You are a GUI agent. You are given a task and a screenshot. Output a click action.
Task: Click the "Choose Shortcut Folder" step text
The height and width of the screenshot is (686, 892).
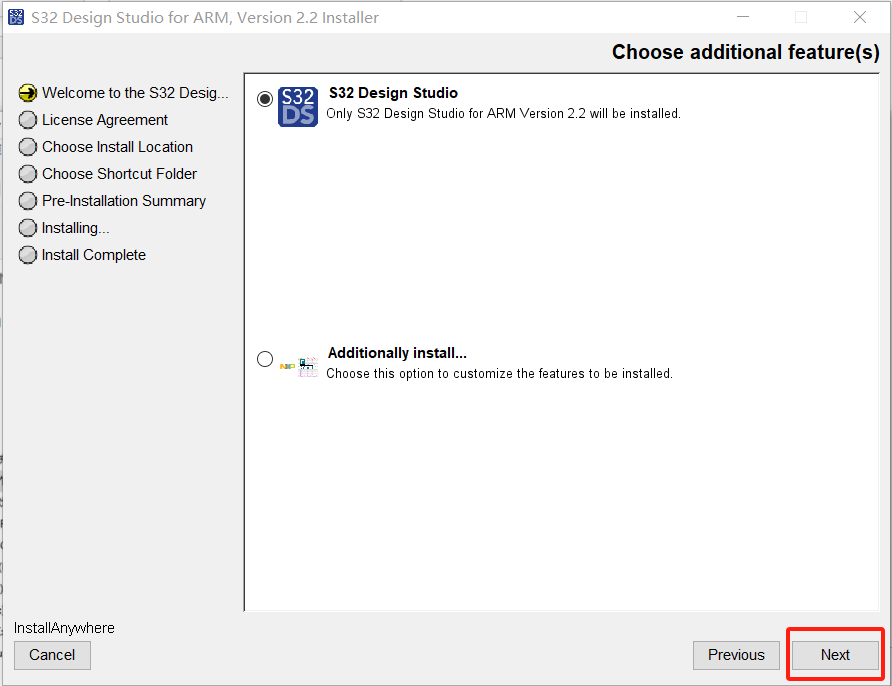tap(119, 173)
